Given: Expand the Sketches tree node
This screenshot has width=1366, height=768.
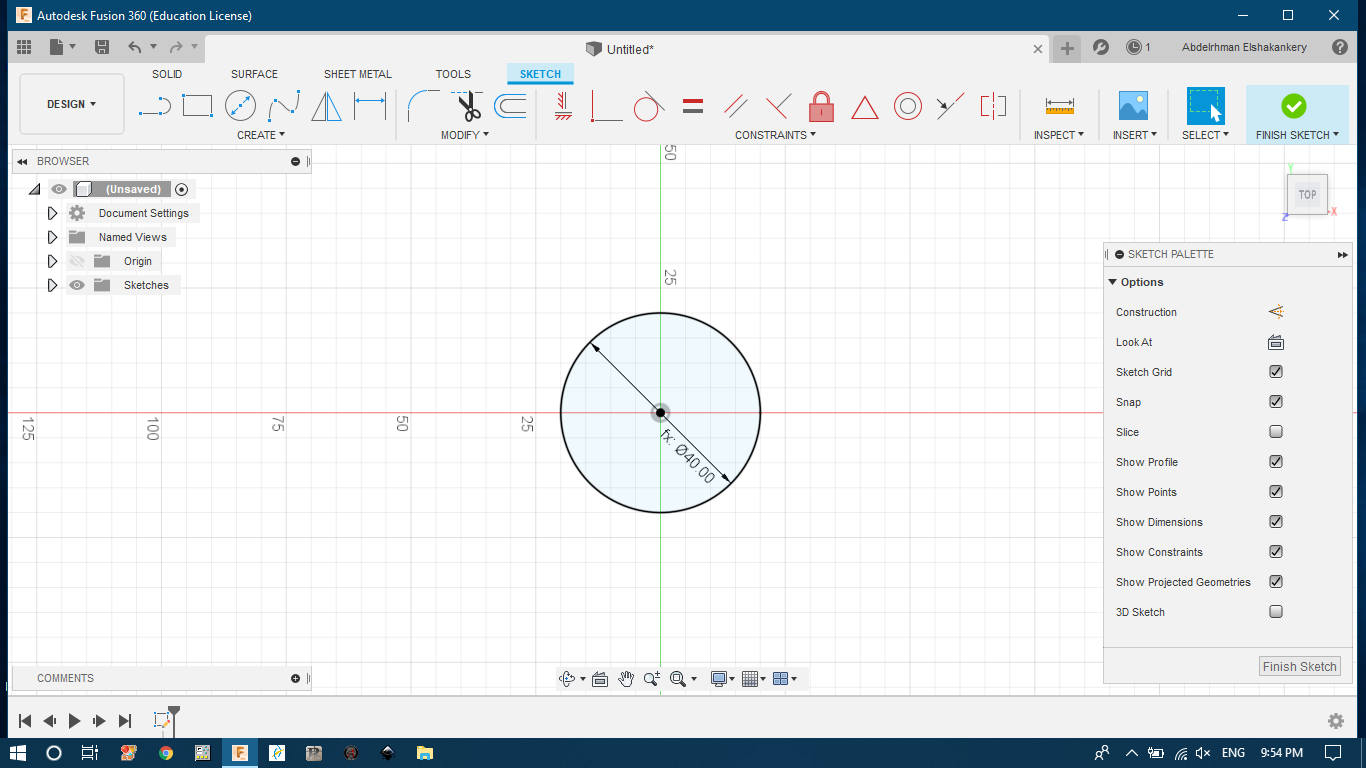Looking at the screenshot, I should pos(53,285).
